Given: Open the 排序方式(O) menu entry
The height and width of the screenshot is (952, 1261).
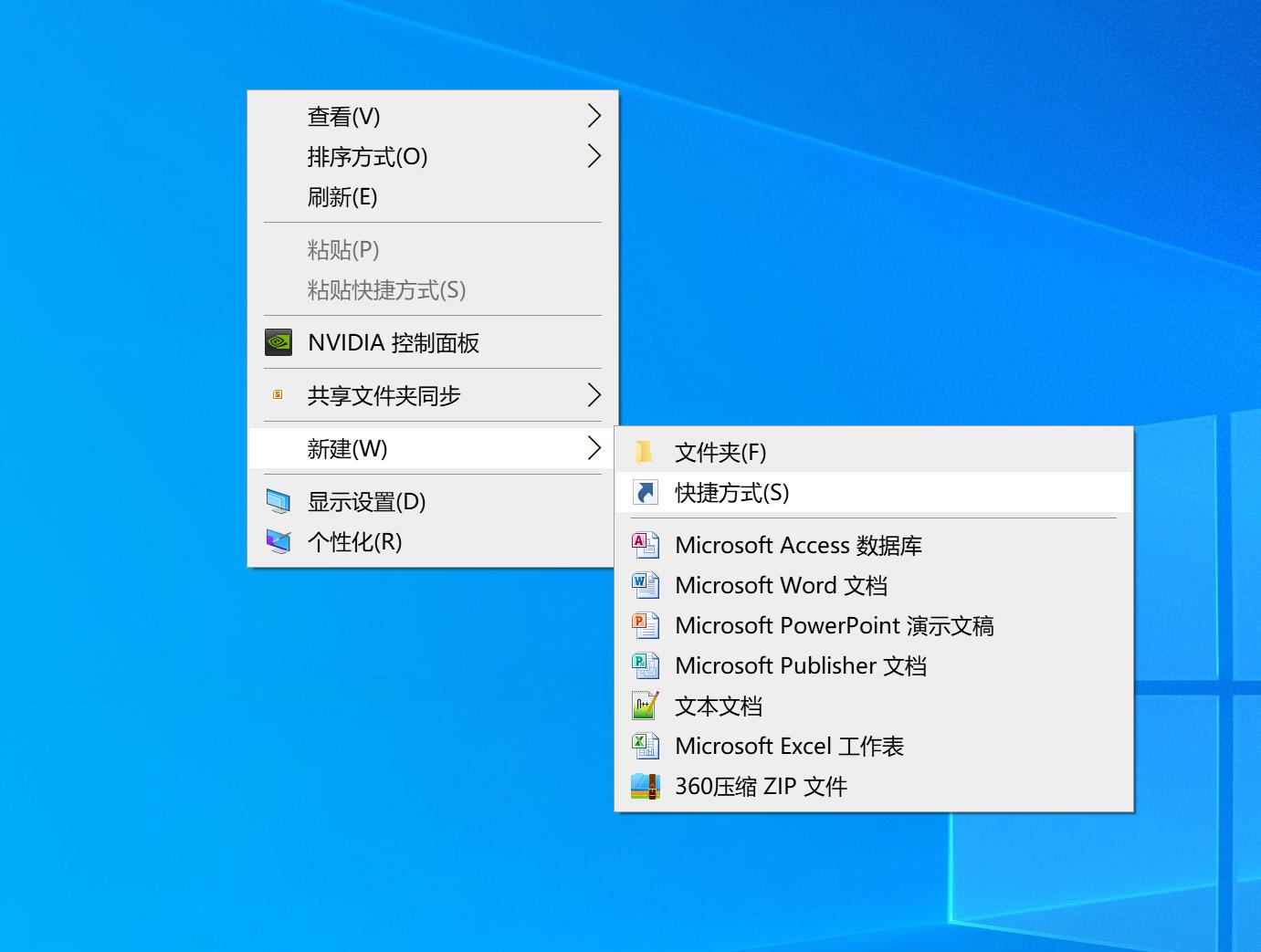Looking at the screenshot, I should click(x=433, y=156).
